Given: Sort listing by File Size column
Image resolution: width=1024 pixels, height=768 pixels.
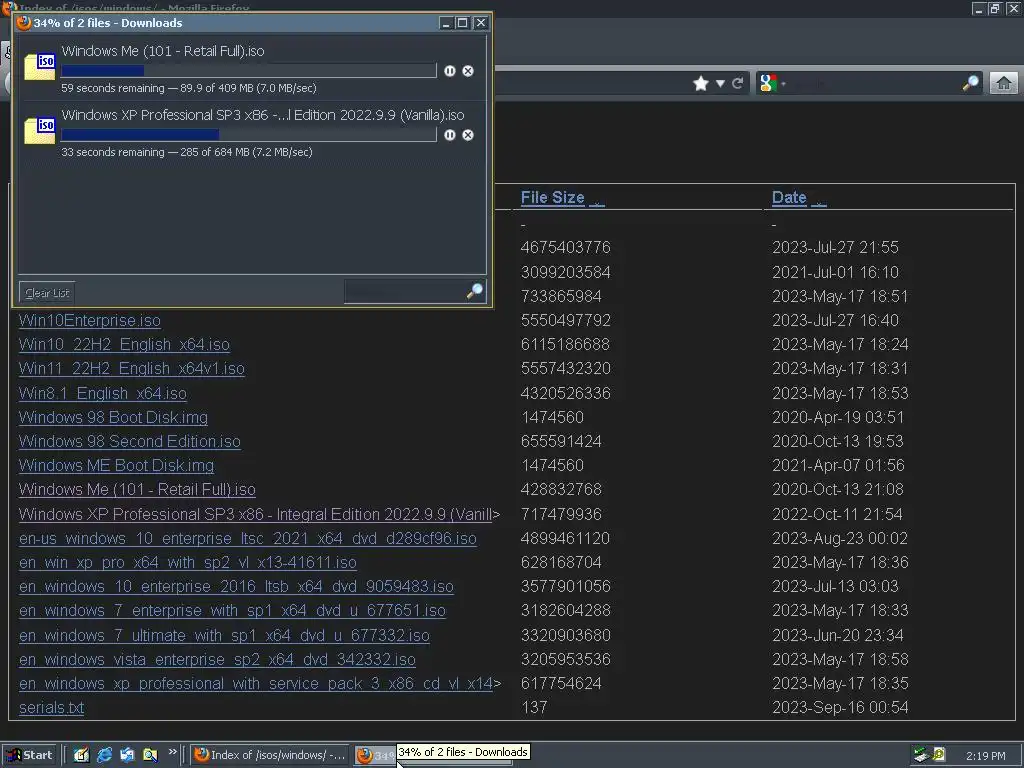Looking at the screenshot, I should 552,197.
